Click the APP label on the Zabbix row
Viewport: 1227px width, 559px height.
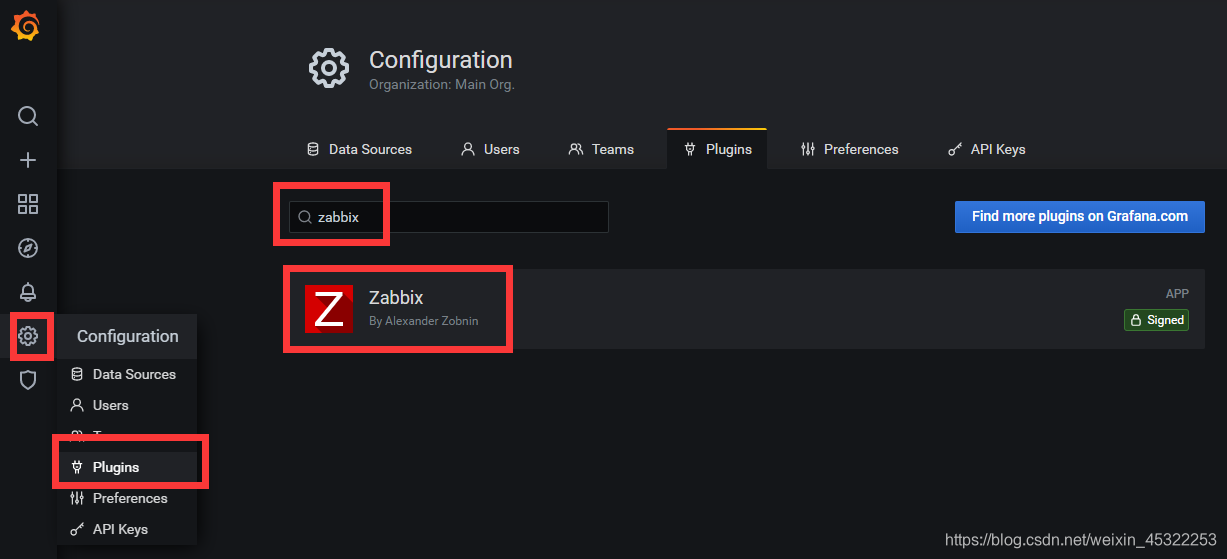point(1177,294)
